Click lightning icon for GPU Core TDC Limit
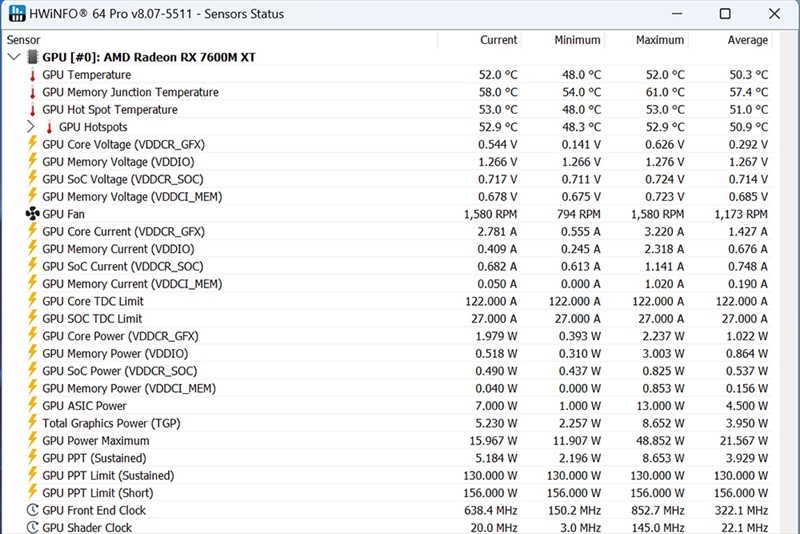The width and height of the screenshot is (800, 534). pyautogui.click(x=32, y=300)
